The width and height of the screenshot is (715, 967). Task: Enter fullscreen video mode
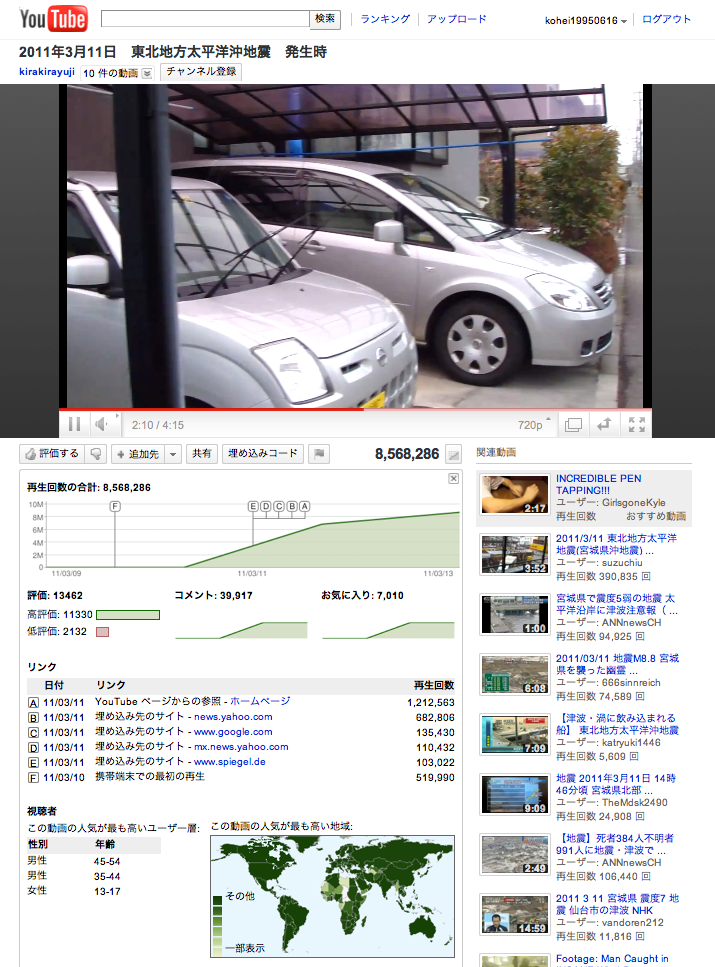tap(636, 425)
